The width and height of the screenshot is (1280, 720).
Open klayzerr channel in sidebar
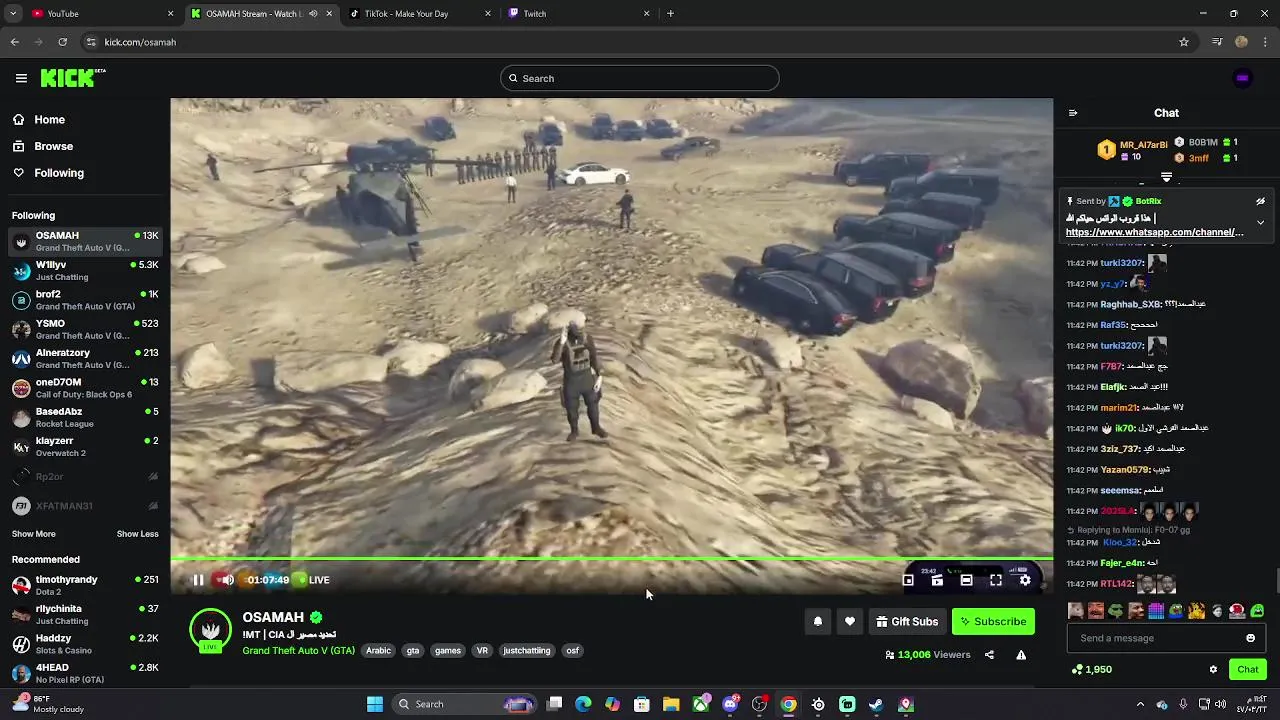85,446
